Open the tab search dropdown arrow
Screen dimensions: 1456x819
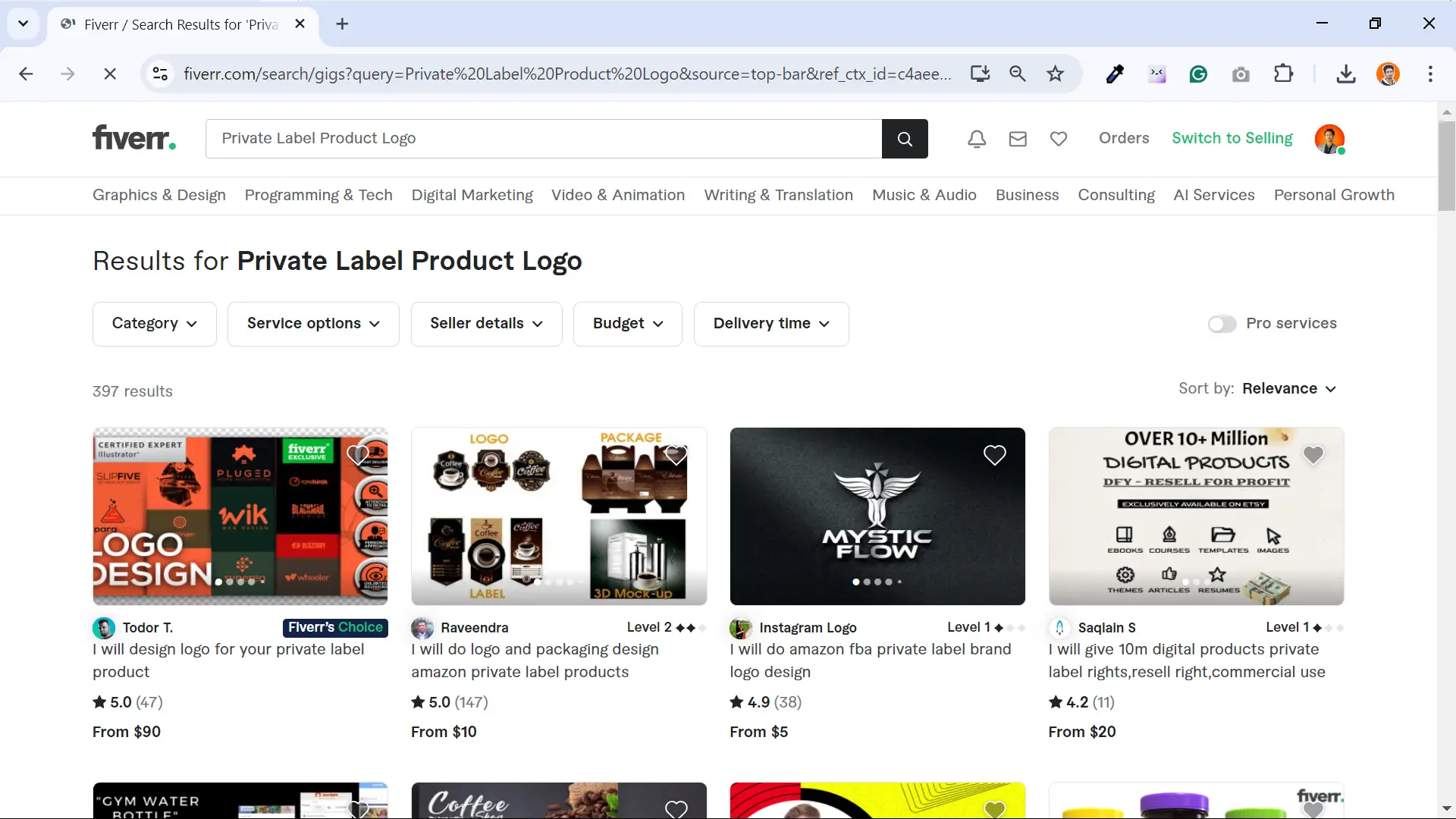click(23, 24)
